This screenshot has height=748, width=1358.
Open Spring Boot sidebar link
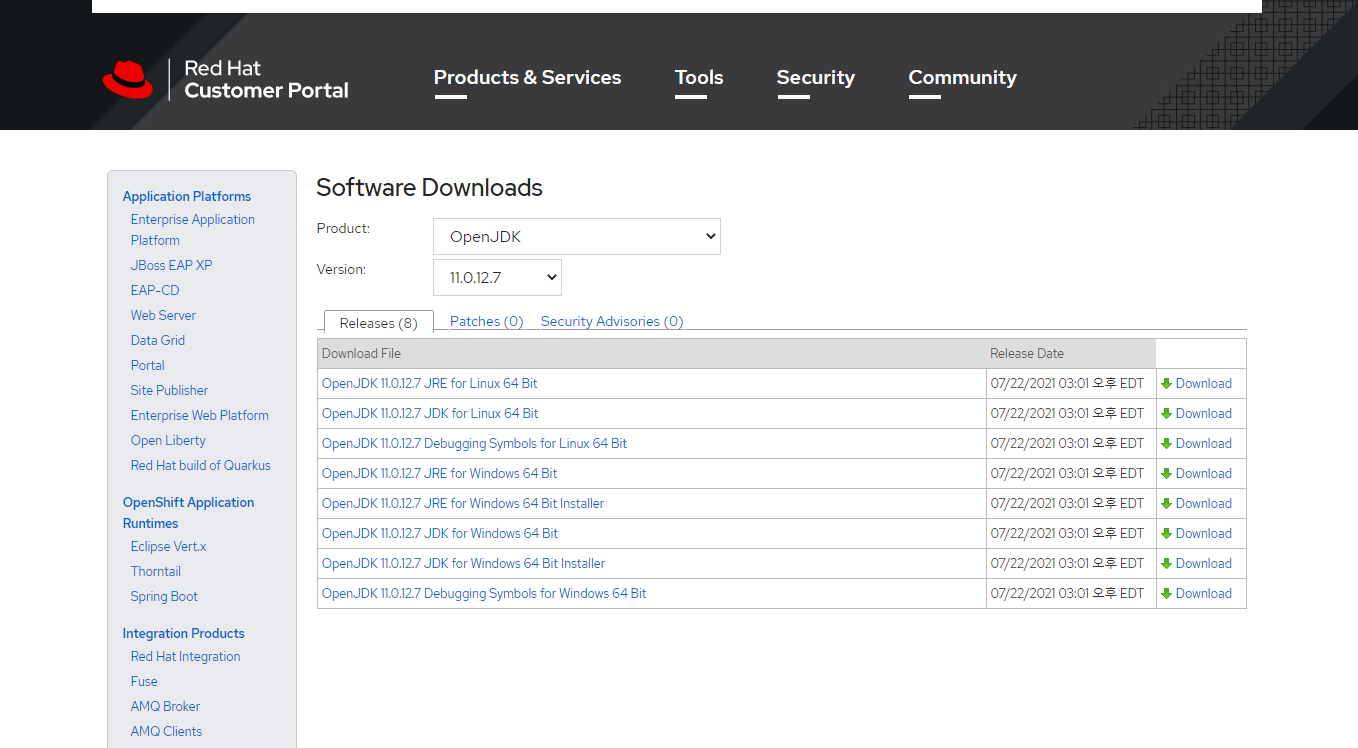point(165,597)
